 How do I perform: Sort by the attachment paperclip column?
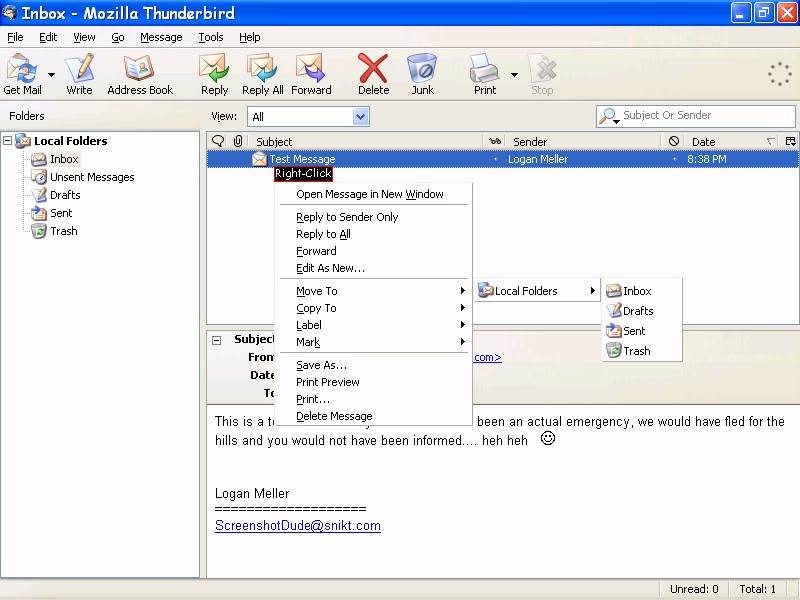(238, 141)
